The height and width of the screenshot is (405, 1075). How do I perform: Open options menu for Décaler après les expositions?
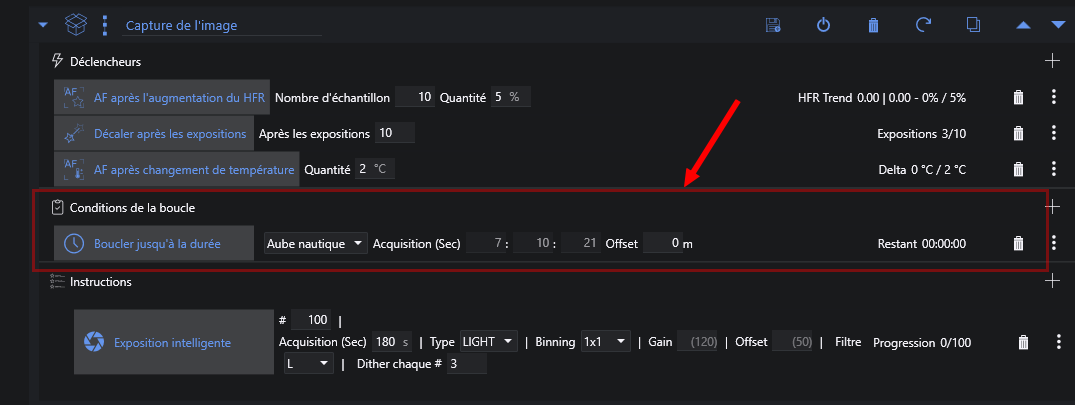(1053, 133)
